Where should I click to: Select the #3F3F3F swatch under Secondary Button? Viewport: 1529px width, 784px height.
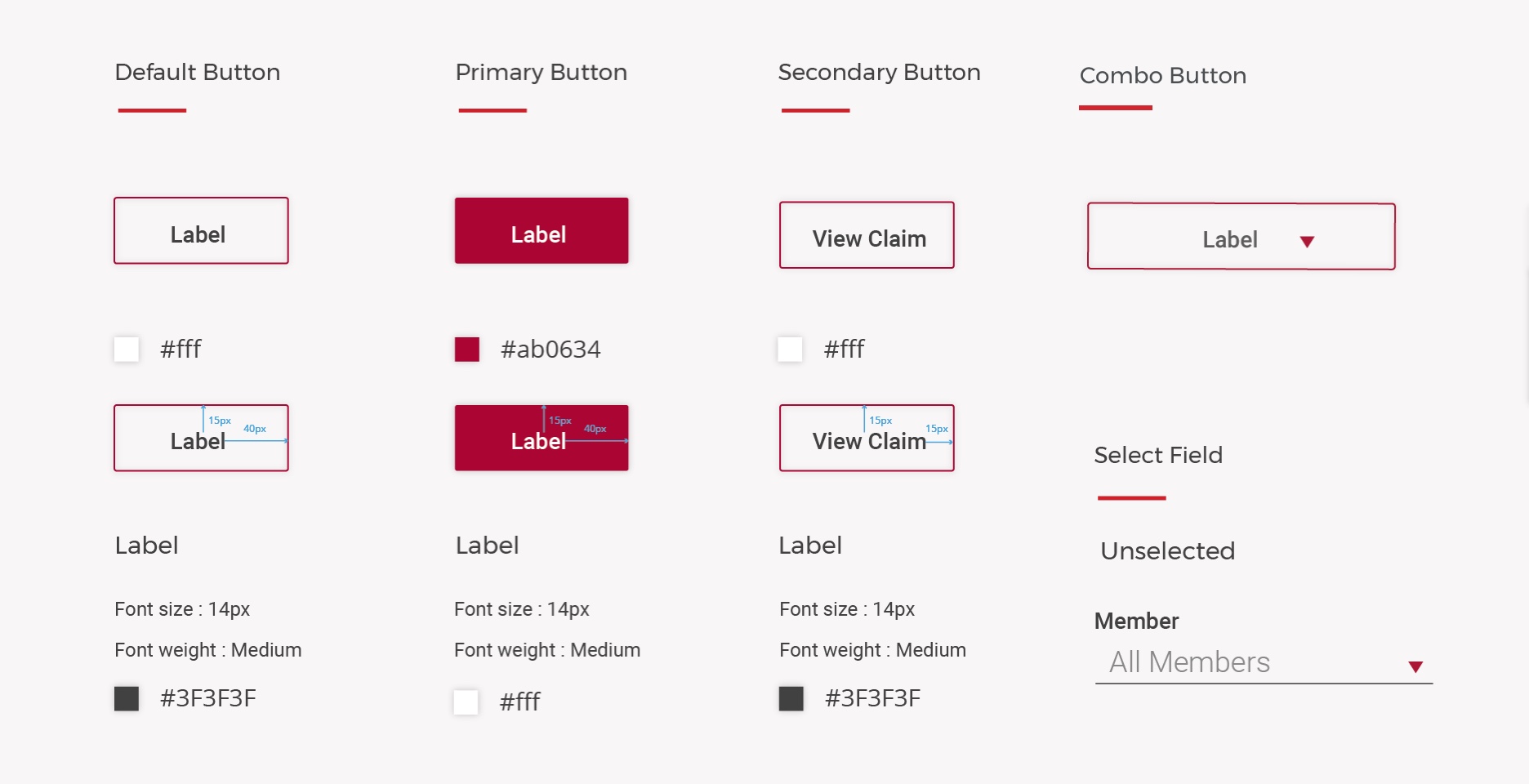click(x=791, y=698)
